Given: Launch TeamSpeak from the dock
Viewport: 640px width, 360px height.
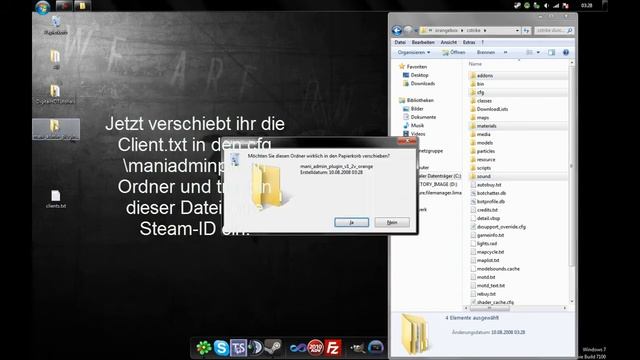Looking at the screenshot, I should click(238, 348).
